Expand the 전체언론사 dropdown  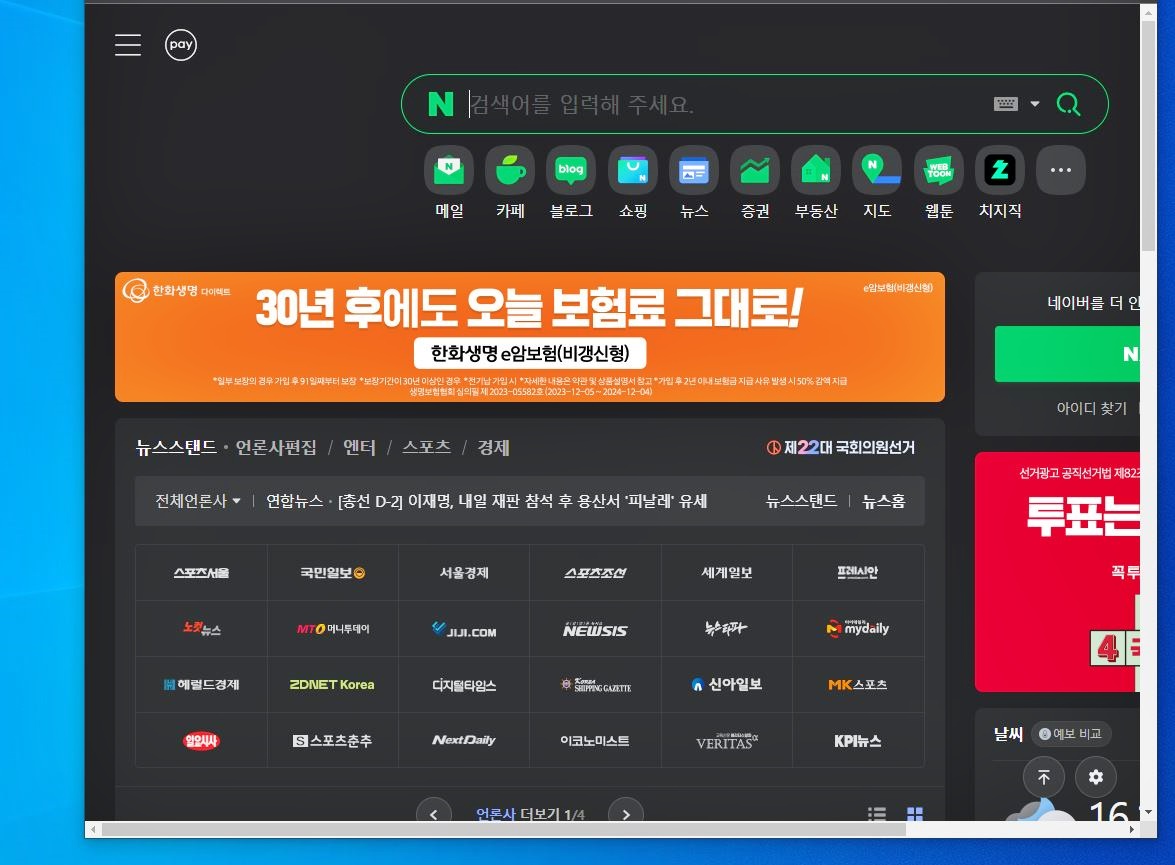[198, 501]
